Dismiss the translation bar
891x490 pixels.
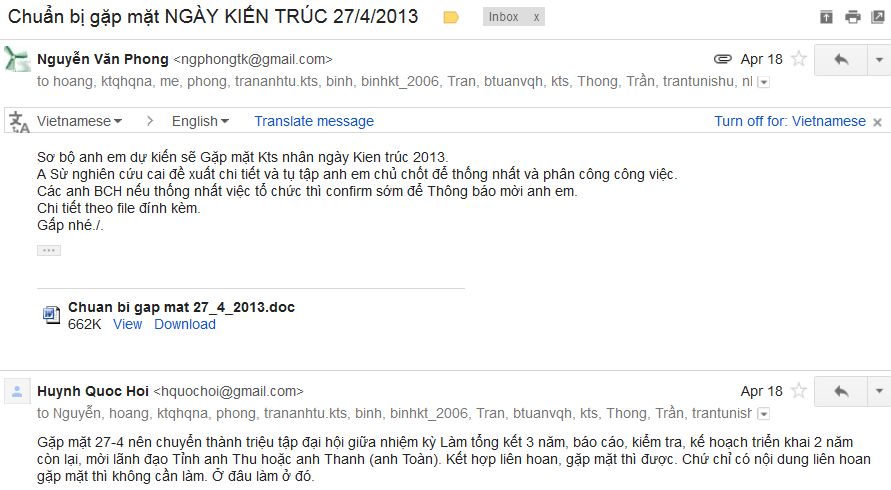[x=877, y=122]
